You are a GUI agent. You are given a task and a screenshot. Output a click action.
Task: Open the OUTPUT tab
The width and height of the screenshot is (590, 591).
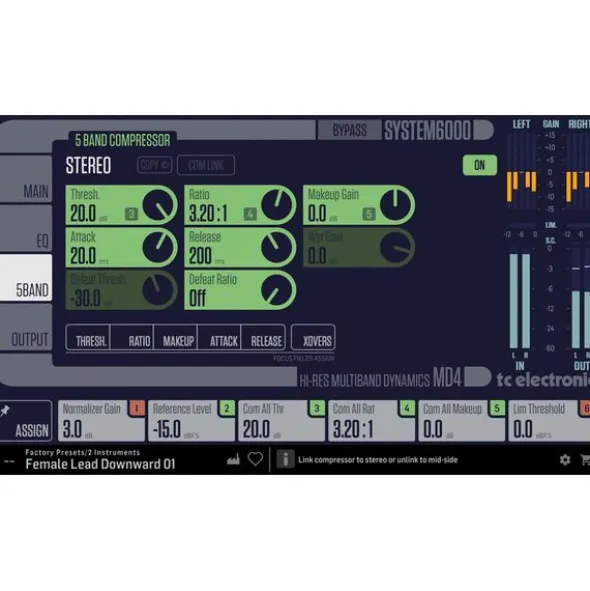[26, 328]
